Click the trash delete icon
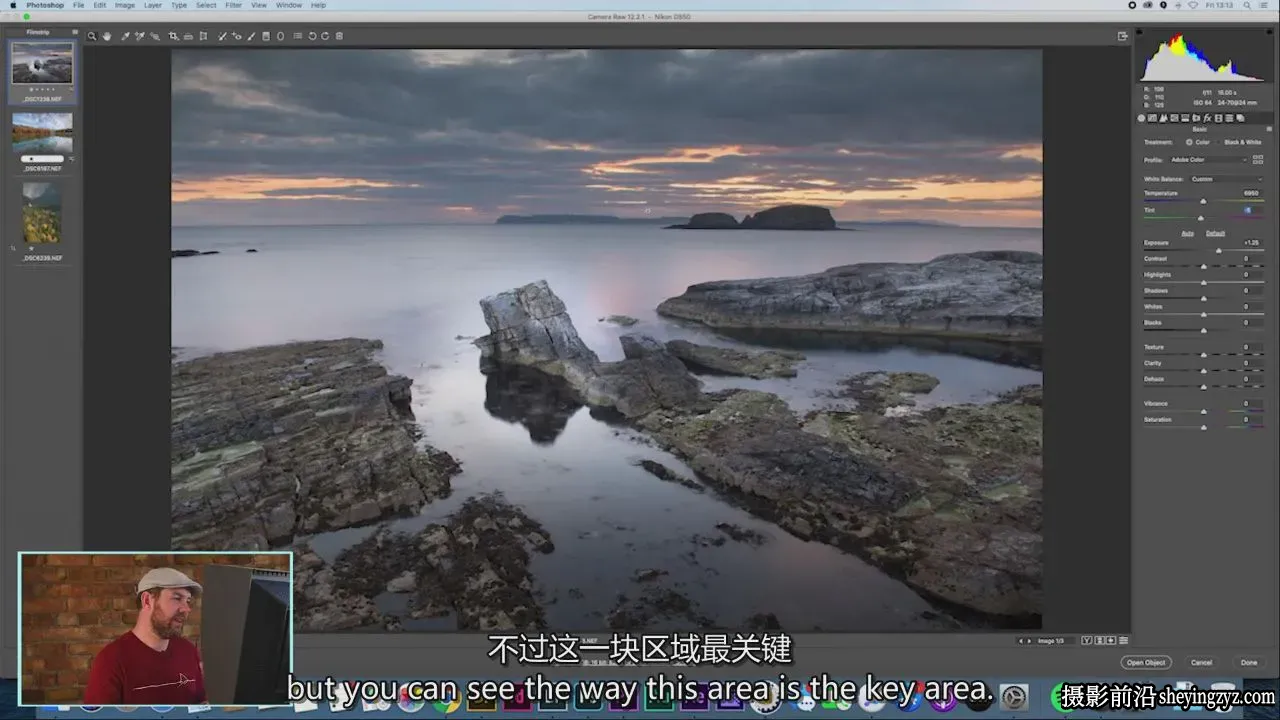 pos(339,36)
